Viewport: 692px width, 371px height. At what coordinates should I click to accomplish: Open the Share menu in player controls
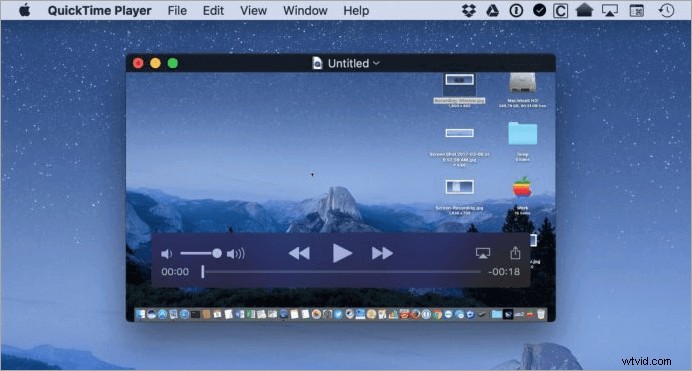pyautogui.click(x=515, y=253)
